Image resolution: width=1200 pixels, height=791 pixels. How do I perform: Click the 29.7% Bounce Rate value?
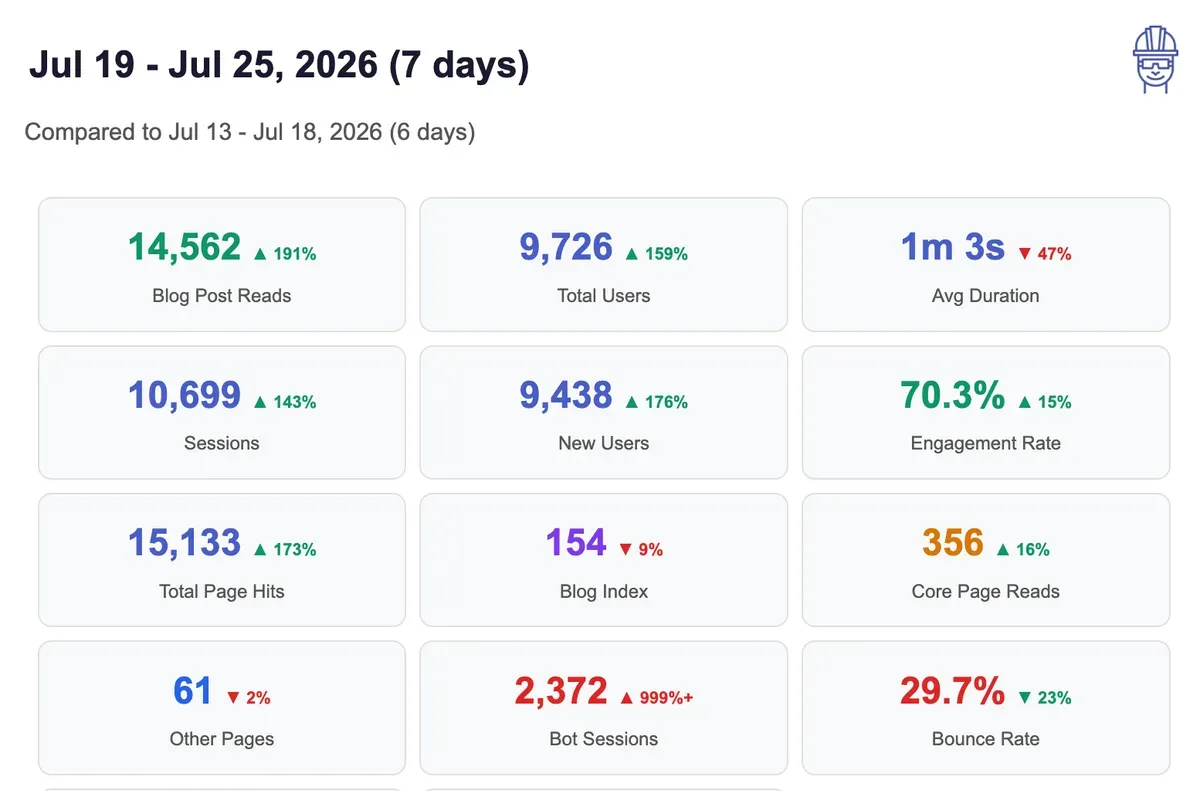click(x=953, y=691)
